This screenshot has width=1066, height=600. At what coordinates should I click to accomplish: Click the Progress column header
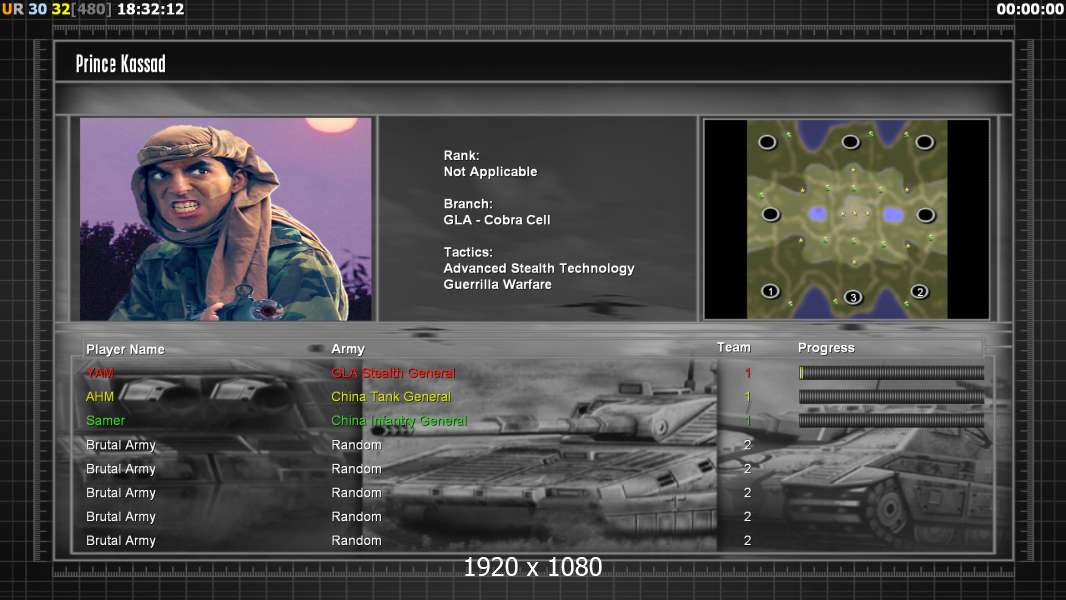826,348
